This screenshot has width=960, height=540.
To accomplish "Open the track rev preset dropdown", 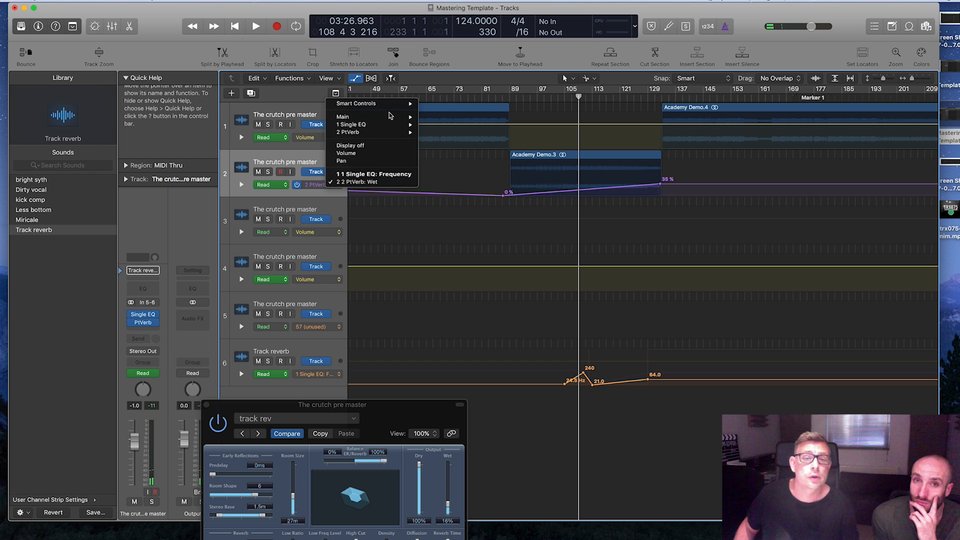I will (x=297, y=419).
